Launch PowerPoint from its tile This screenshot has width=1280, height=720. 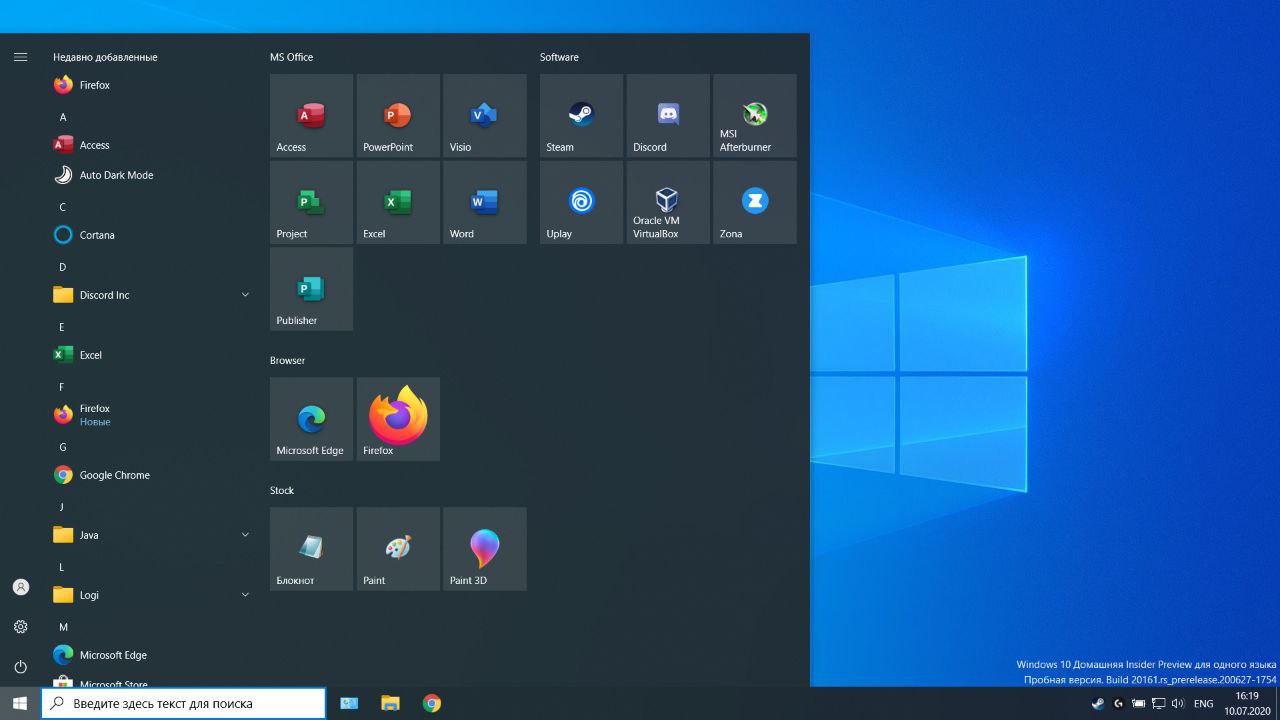[x=398, y=115]
